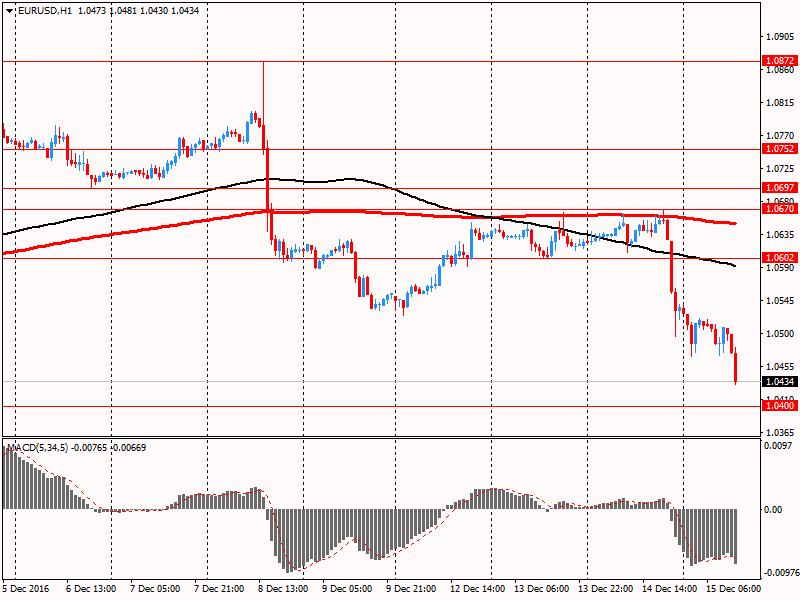Select the red 1.0400 level price label
This screenshot has height=600, width=800.
coord(780,406)
